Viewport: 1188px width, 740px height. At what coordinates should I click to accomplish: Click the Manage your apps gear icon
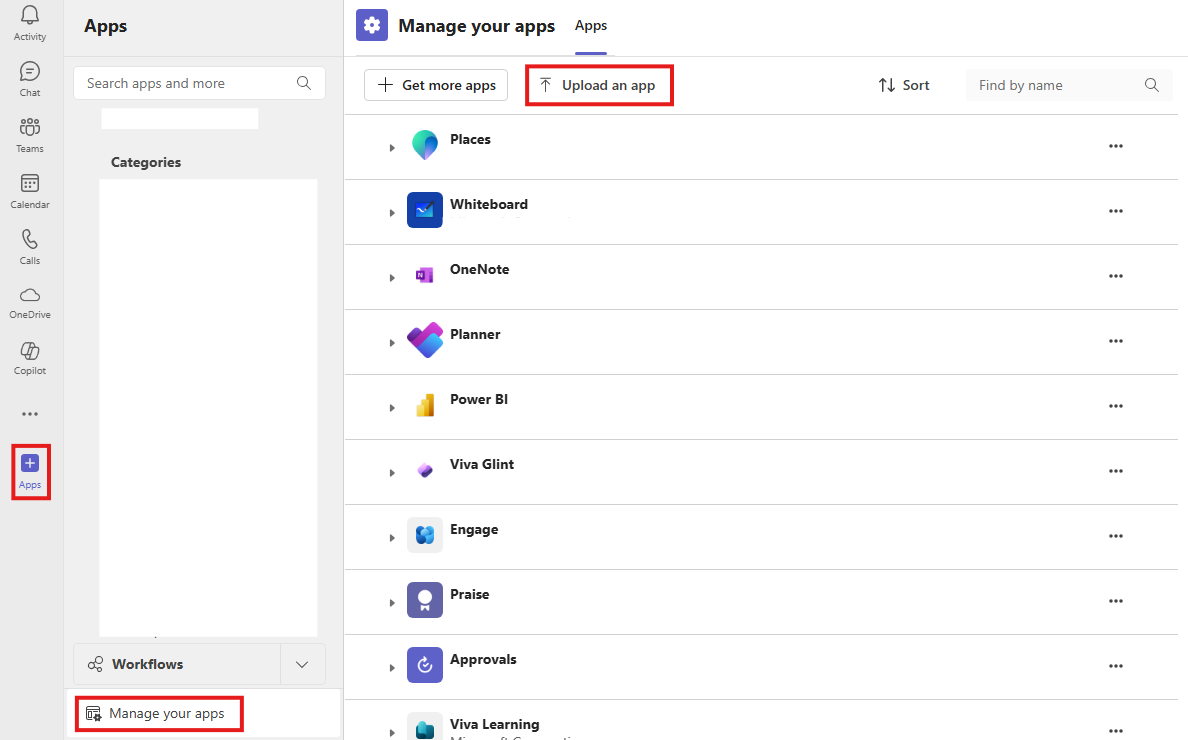(372, 25)
